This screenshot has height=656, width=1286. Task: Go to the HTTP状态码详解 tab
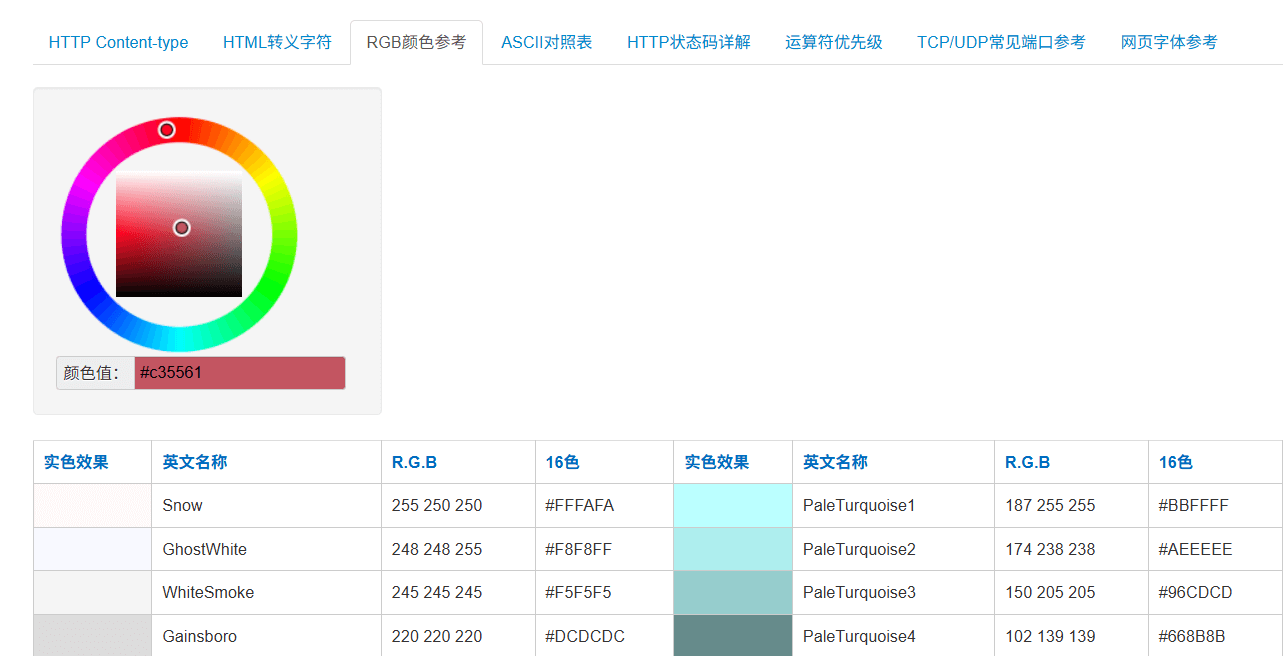click(x=688, y=42)
